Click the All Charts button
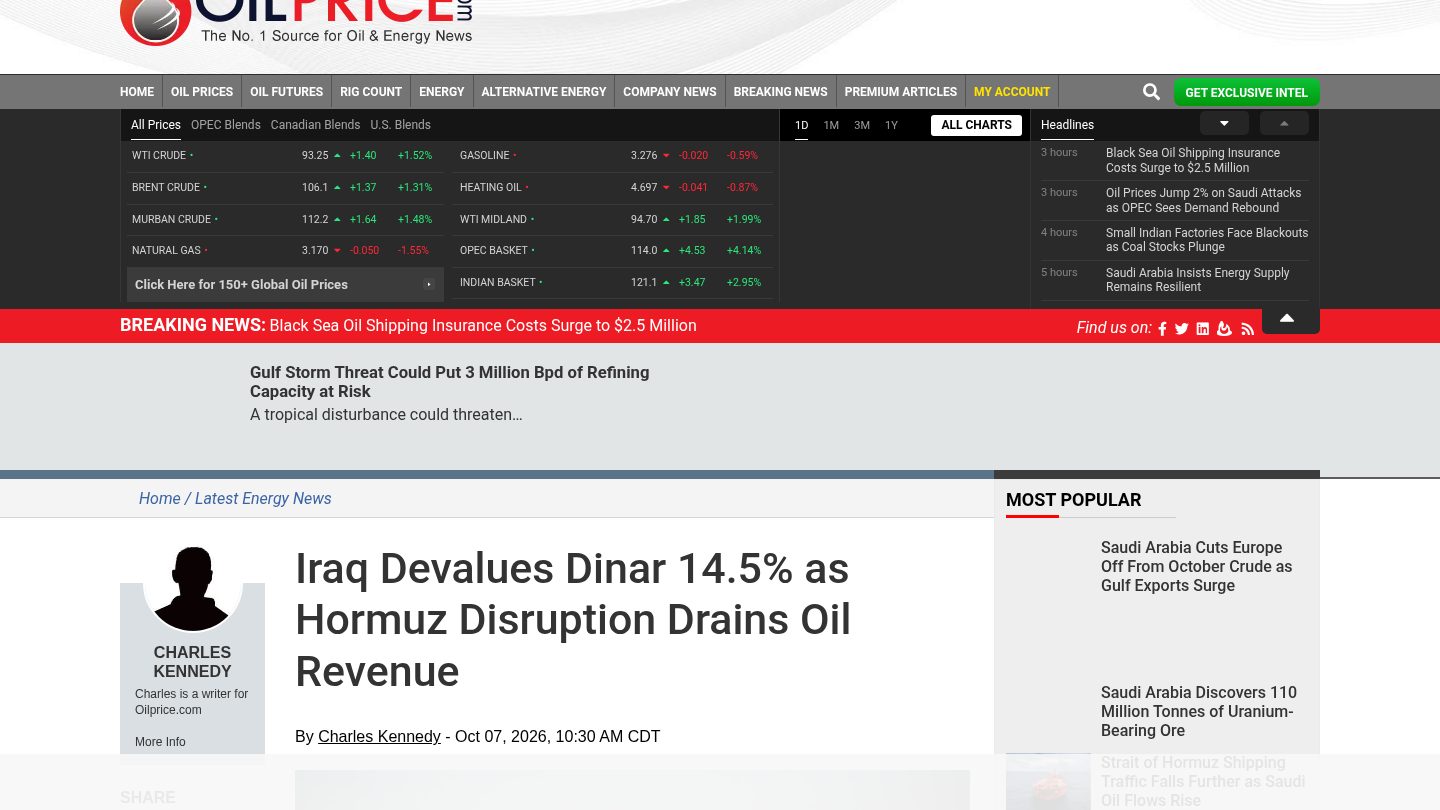This screenshot has height=810, width=1440. pos(976,125)
